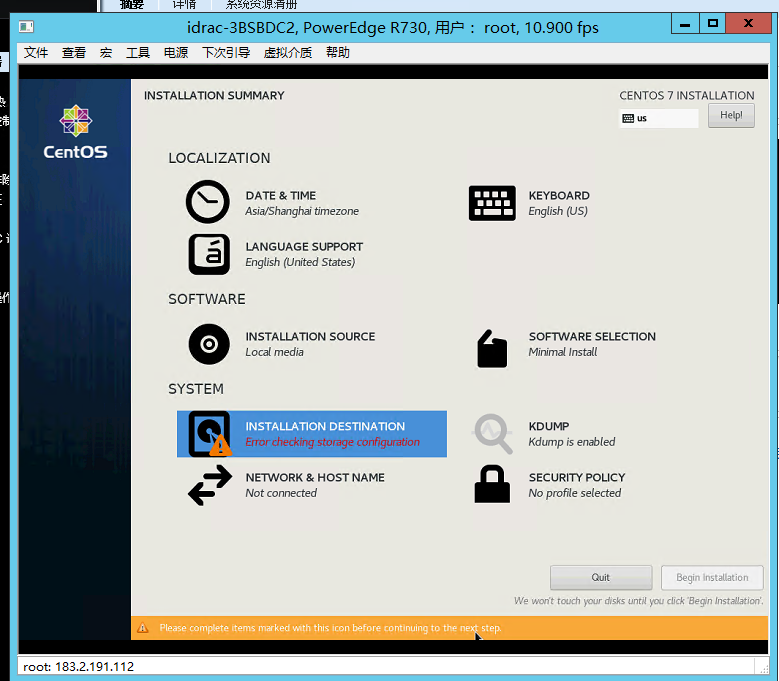Click the CentOS logo in the sidebar
Screen dimensions: 779x681
pyautogui.click(x=75, y=132)
